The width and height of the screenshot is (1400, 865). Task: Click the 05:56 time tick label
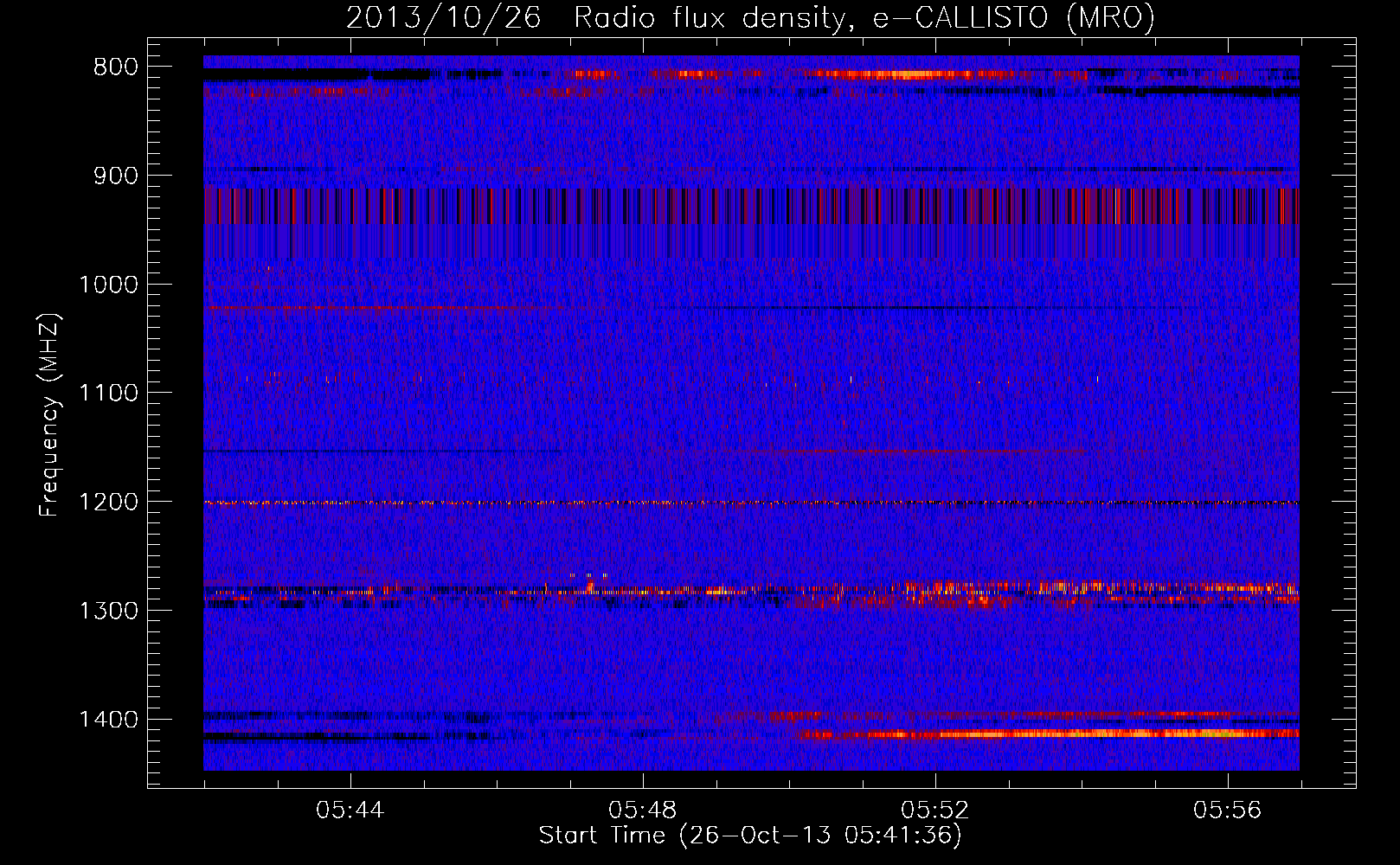[x=1227, y=811]
